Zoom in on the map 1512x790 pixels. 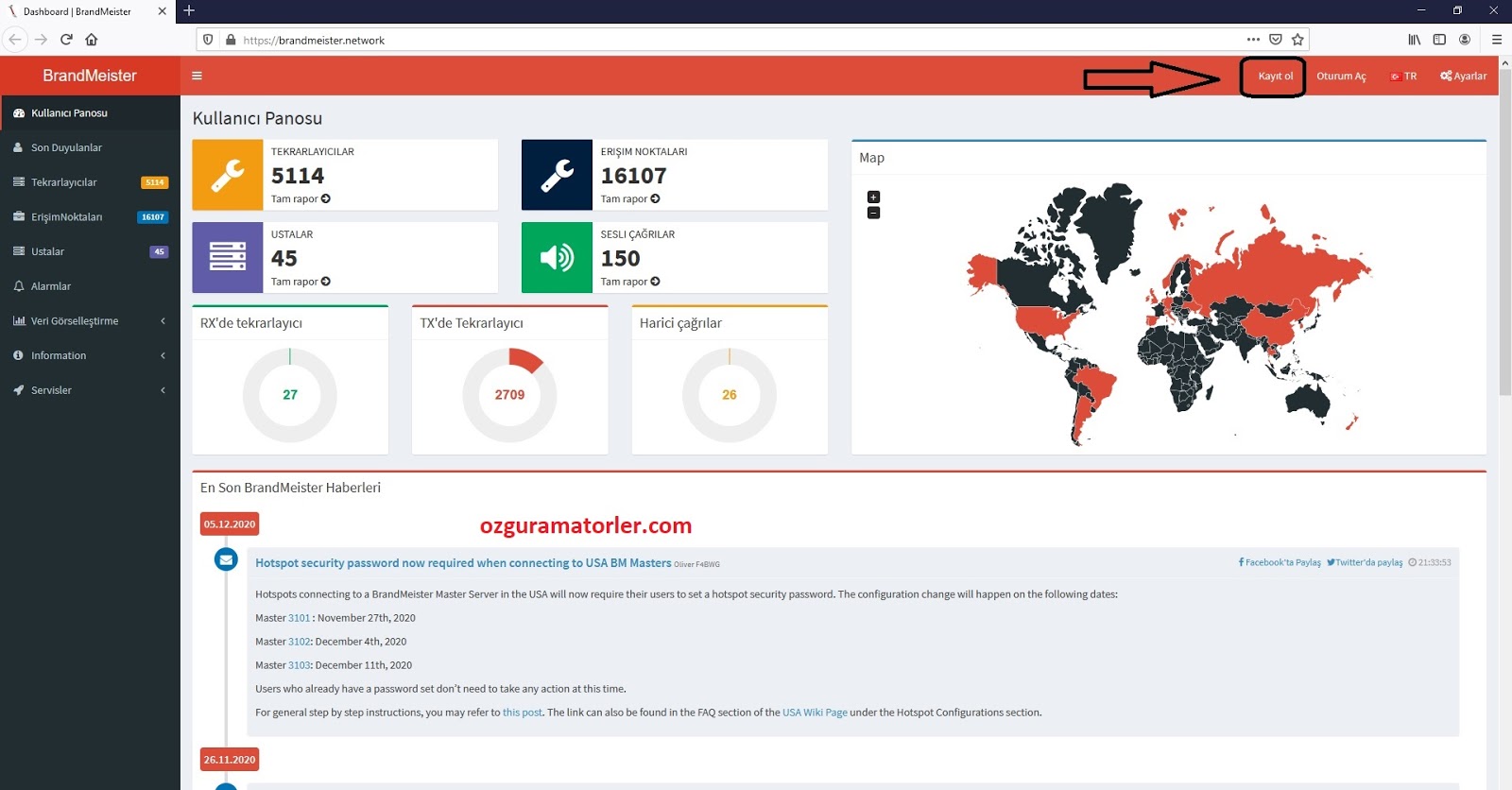pyautogui.click(x=873, y=197)
